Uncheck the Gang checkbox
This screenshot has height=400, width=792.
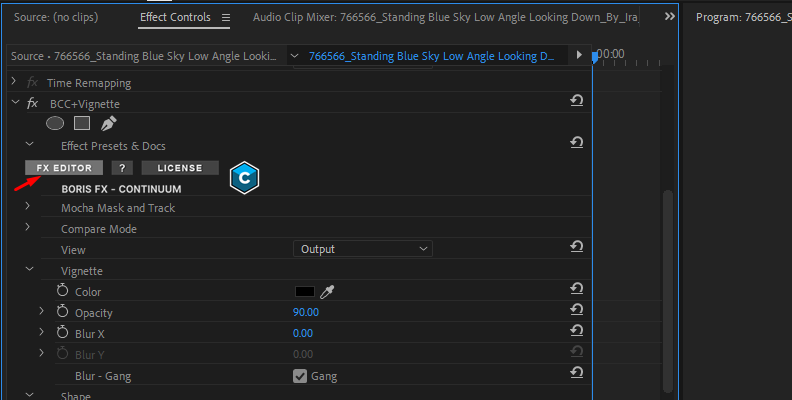click(300, 376)
